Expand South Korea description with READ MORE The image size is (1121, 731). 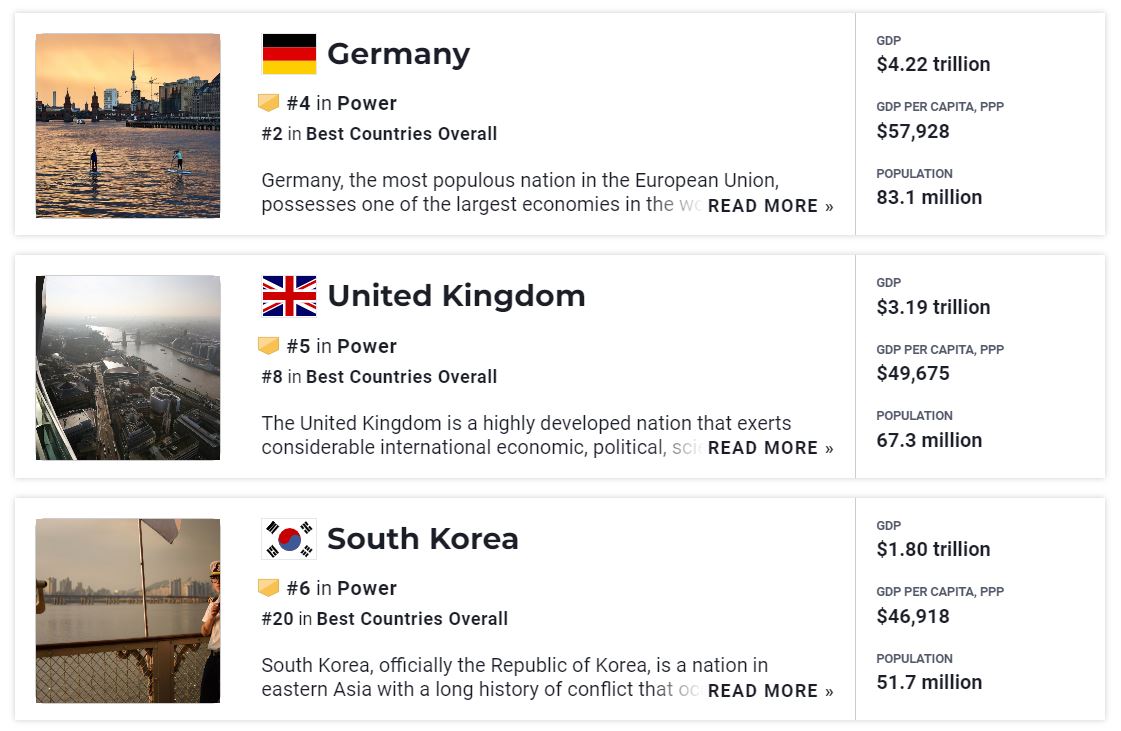770,691
